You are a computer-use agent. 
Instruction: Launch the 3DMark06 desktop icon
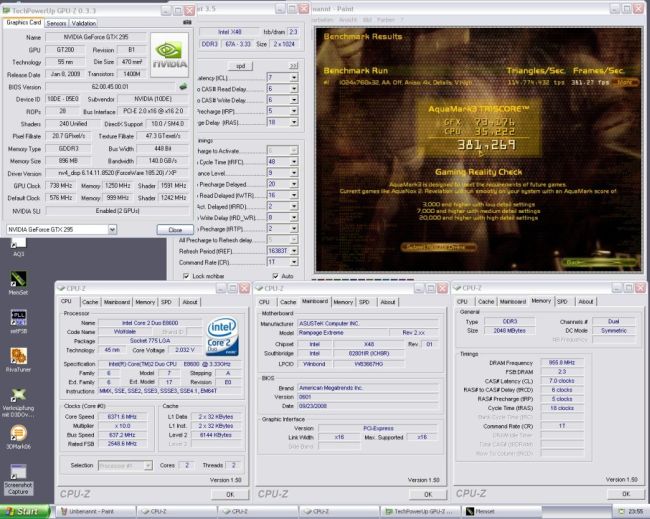tap(18, 437)
